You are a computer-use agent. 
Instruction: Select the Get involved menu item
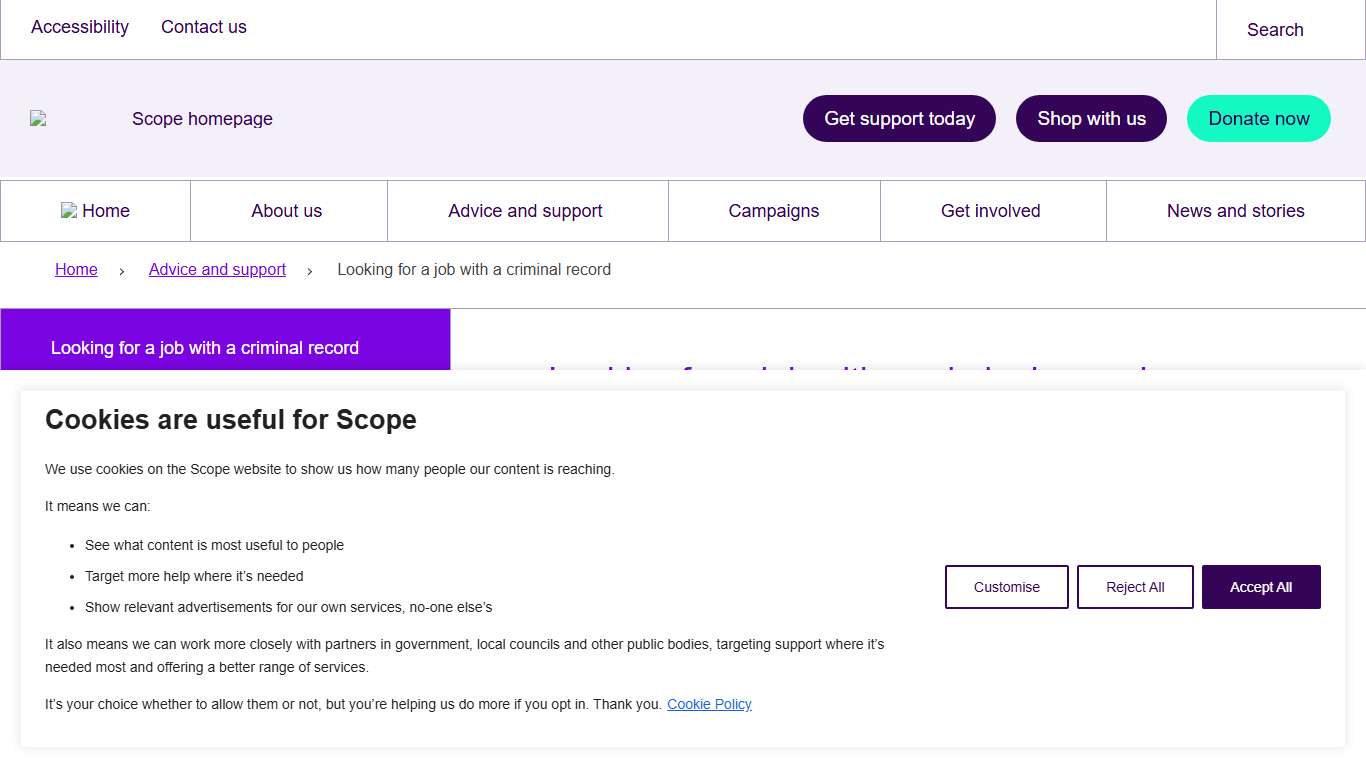990,211
